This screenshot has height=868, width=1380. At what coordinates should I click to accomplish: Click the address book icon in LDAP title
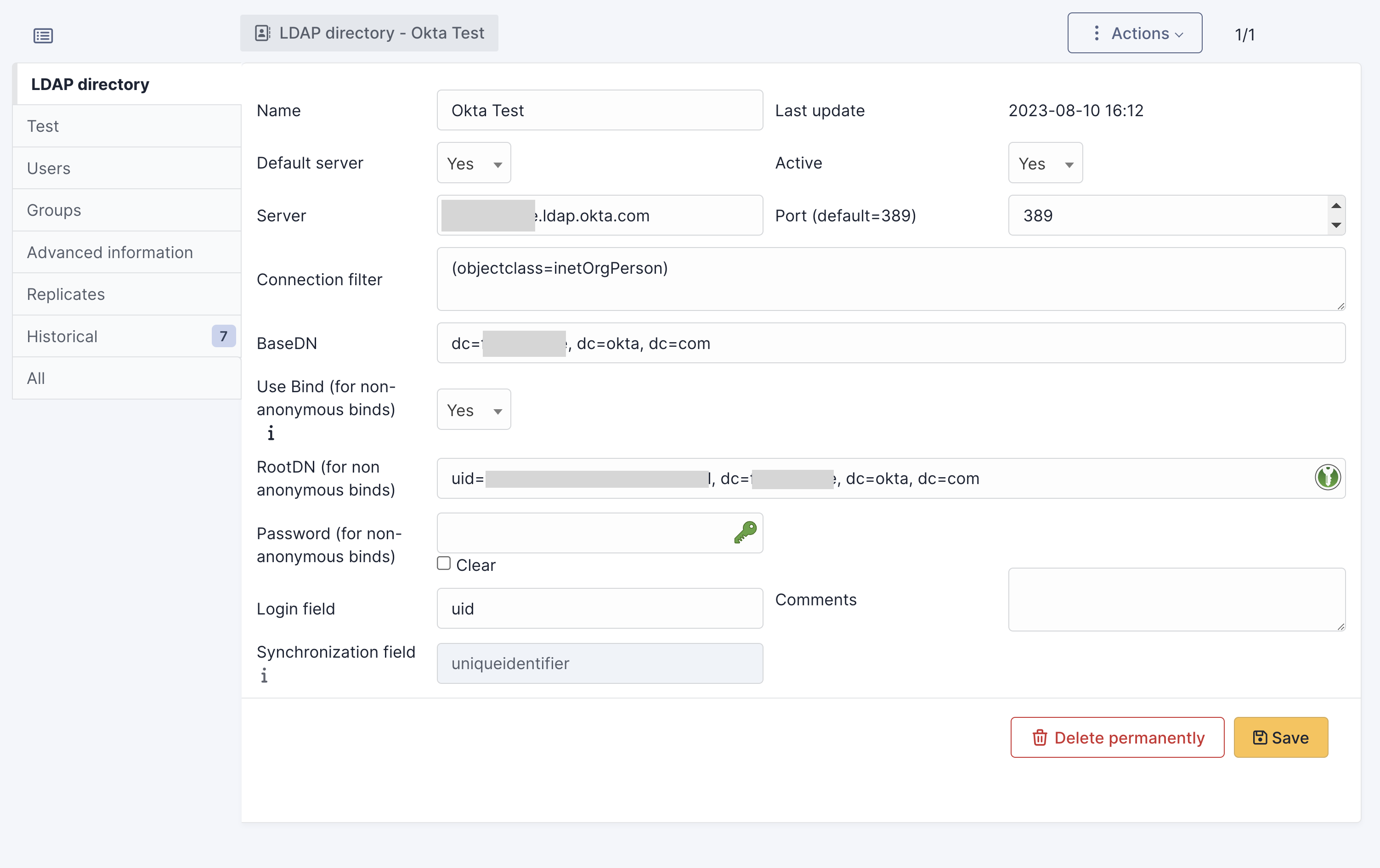(262, 33)
